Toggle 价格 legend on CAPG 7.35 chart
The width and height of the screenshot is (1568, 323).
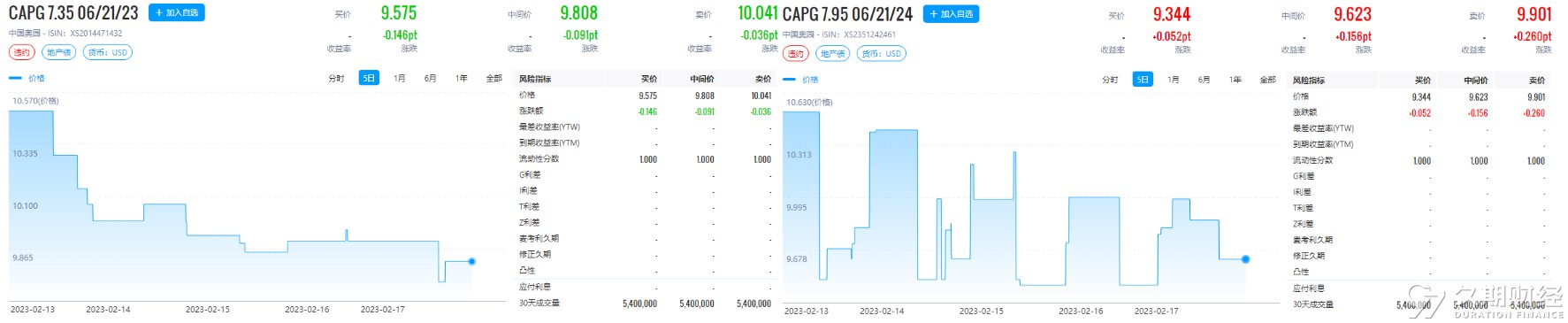27,79
